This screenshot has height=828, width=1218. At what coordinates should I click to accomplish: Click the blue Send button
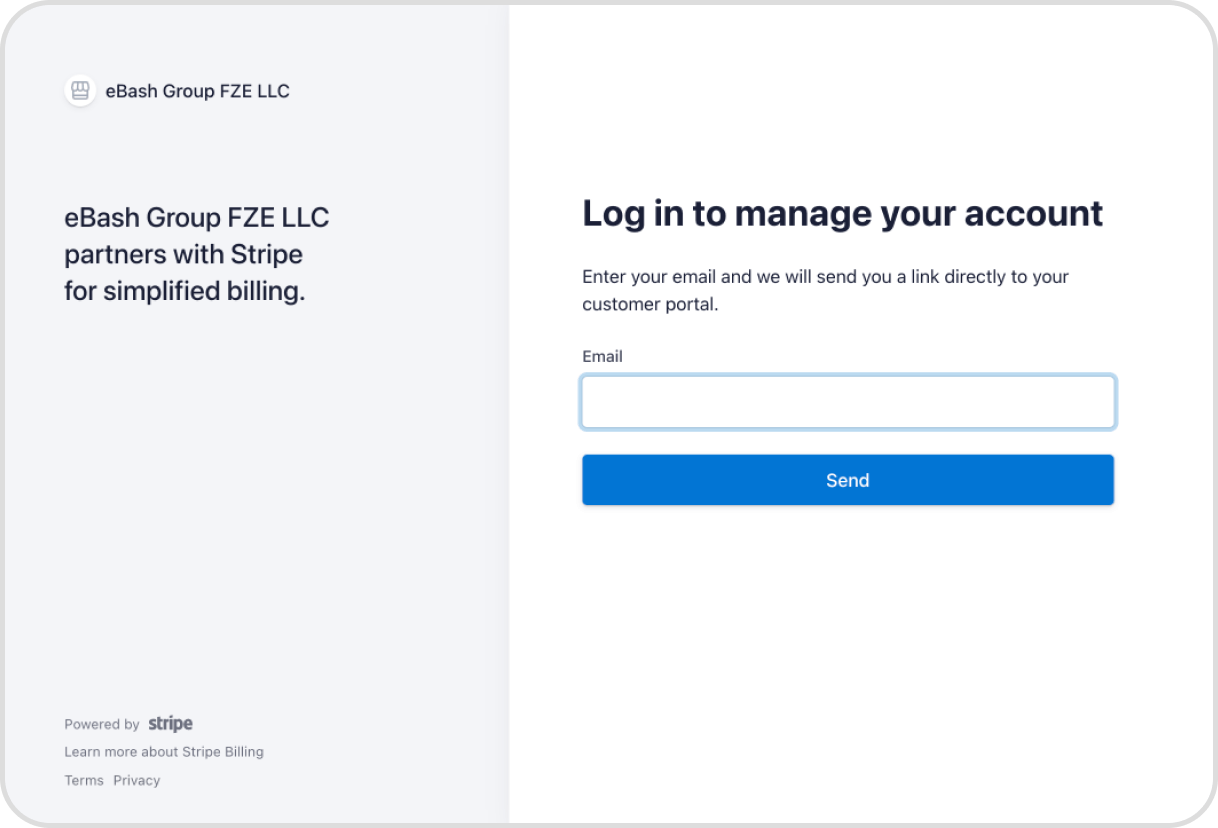pos(848,480)
